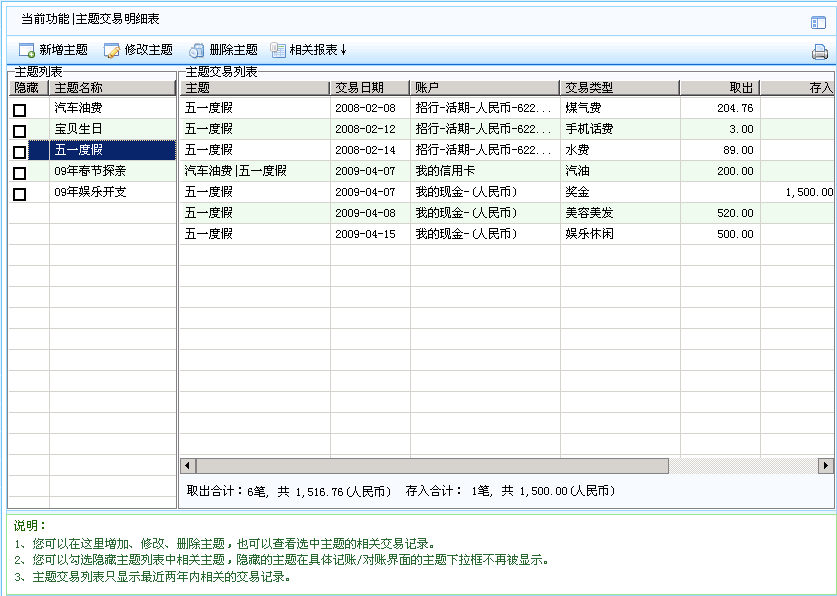Viewport: 837px width, 596px height.
Task: Toggle hide checkbox for 宝贝生日
Action: (x=19, y=131)
